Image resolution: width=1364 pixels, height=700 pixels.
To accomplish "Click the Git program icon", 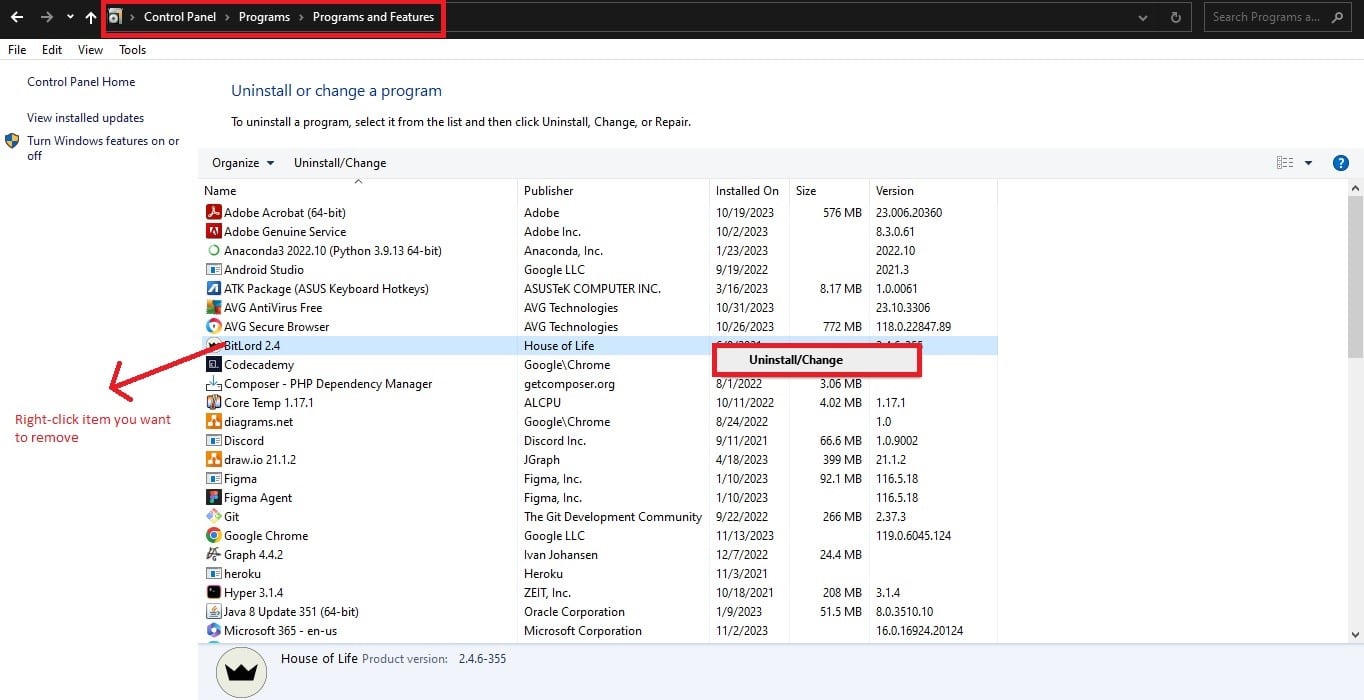I will (x=213, y=516).
